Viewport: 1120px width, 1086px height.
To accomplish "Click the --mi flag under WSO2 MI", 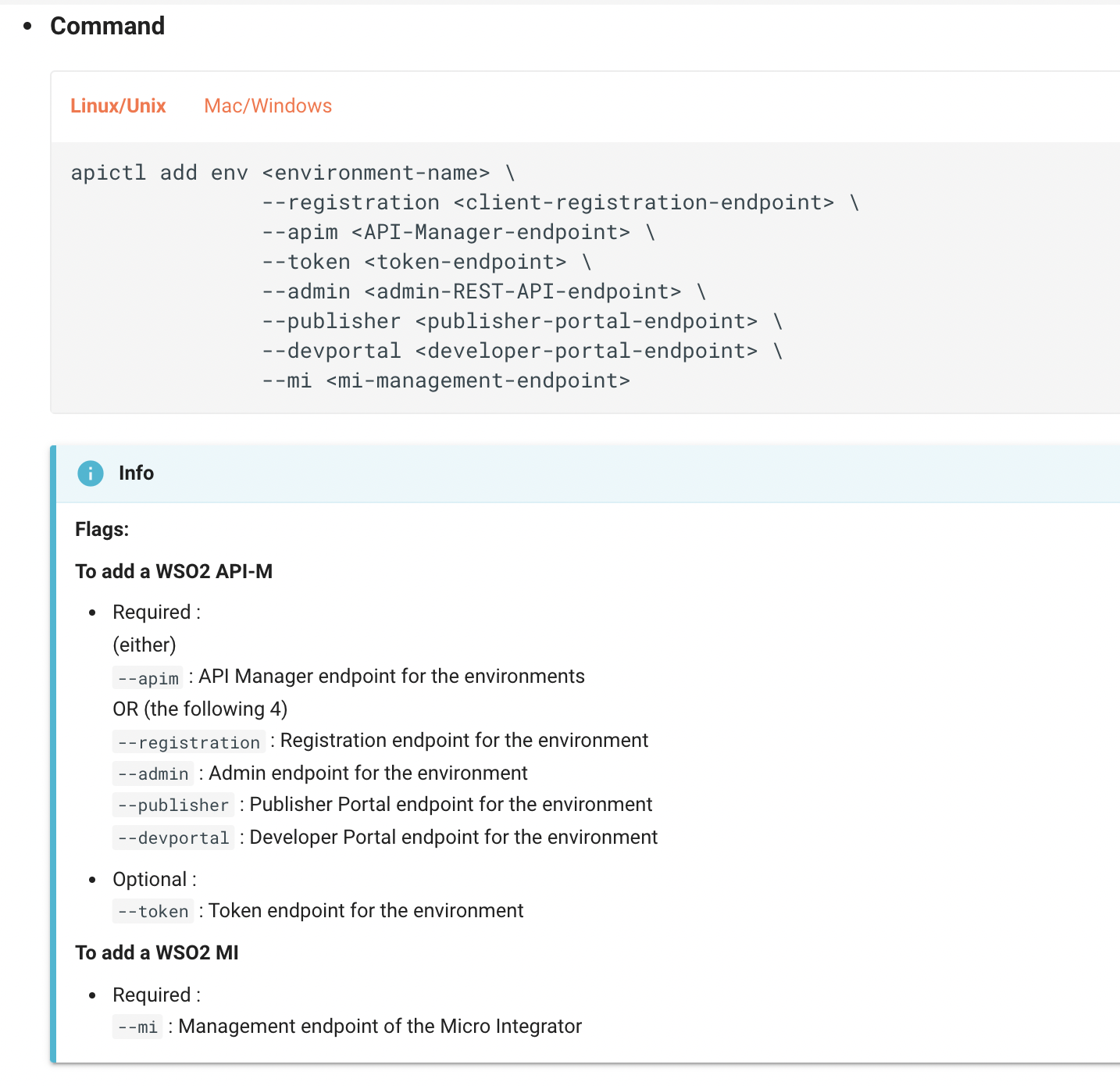I will pyautogui.click(x=137, y=1027).
